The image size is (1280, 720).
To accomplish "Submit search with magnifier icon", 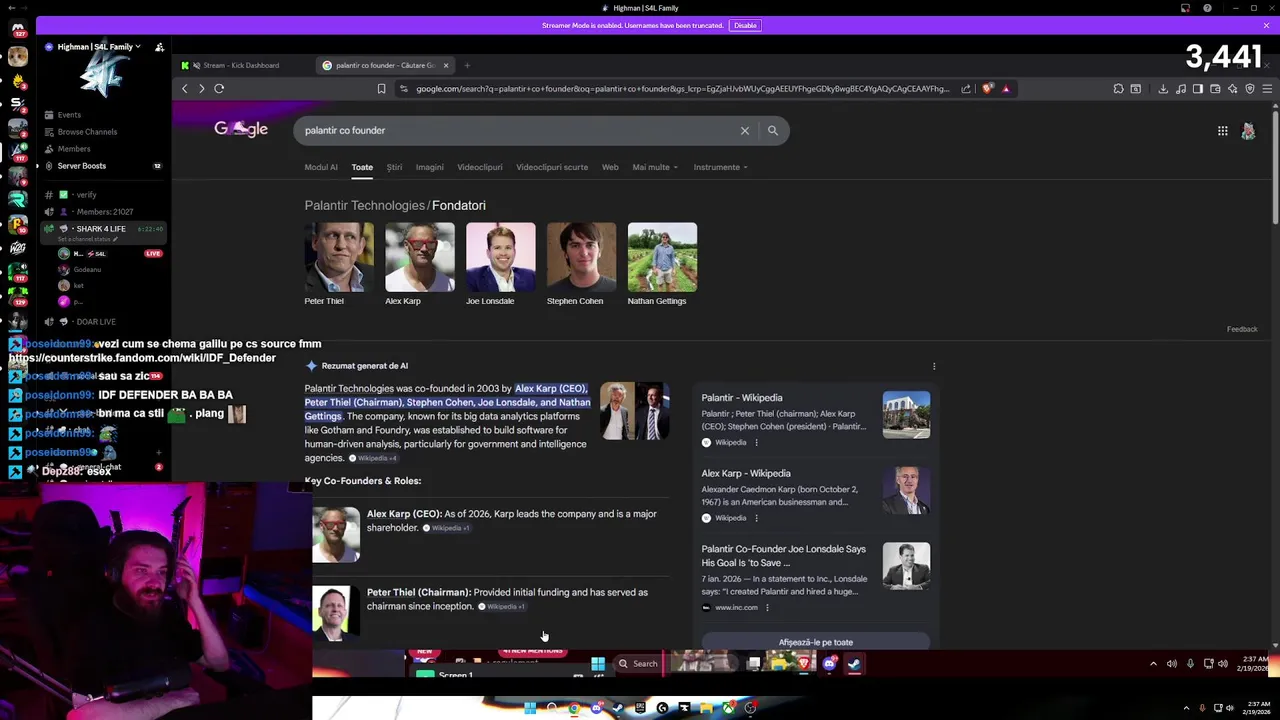I will pyautogui.click(x=773, y=130).
